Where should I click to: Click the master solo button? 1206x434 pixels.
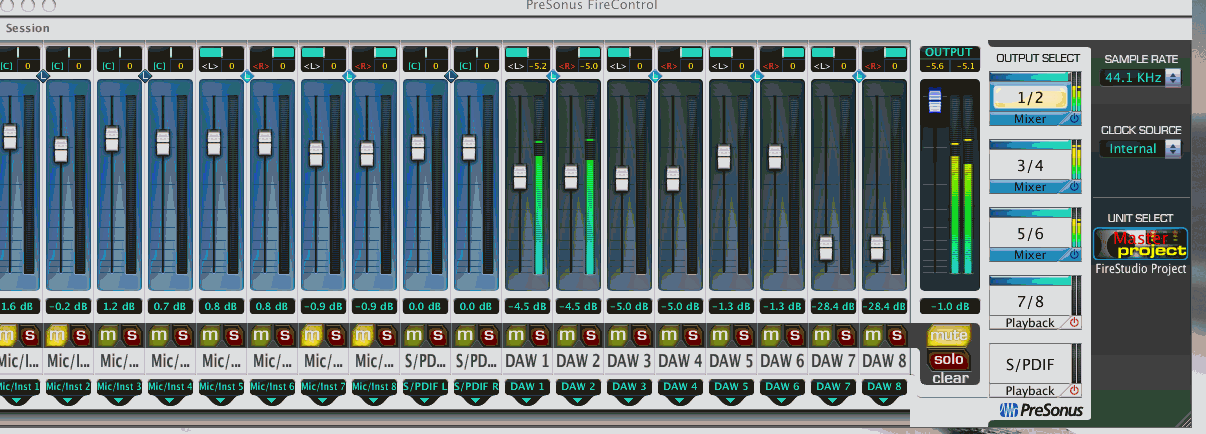click(x=948, y=359)
